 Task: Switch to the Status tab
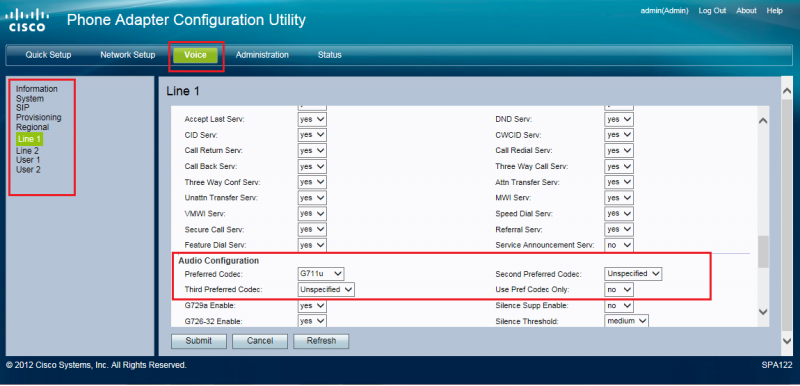tap(330, 55)
